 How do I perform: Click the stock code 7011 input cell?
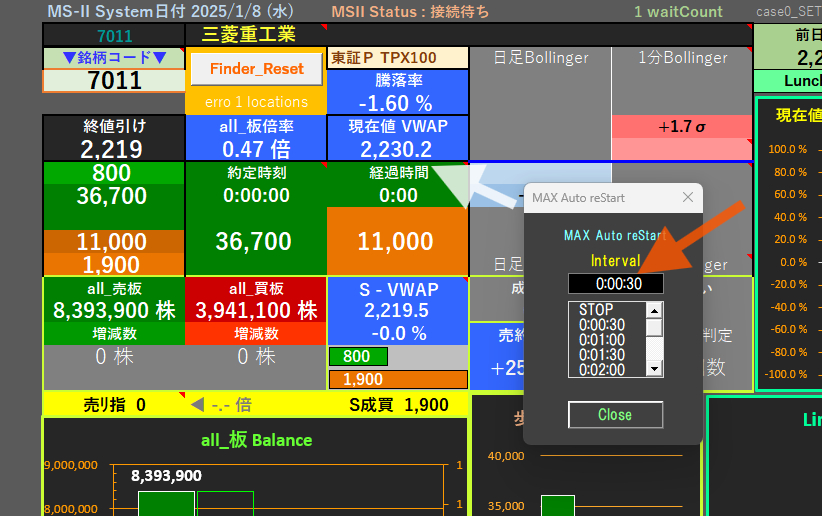tap(114, 81)
